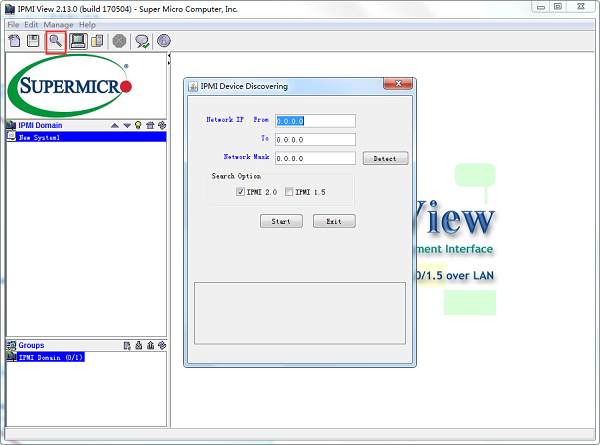Open the Manage menu
Viewport: 600px width, 445px height.
click(x=58, y=25)
